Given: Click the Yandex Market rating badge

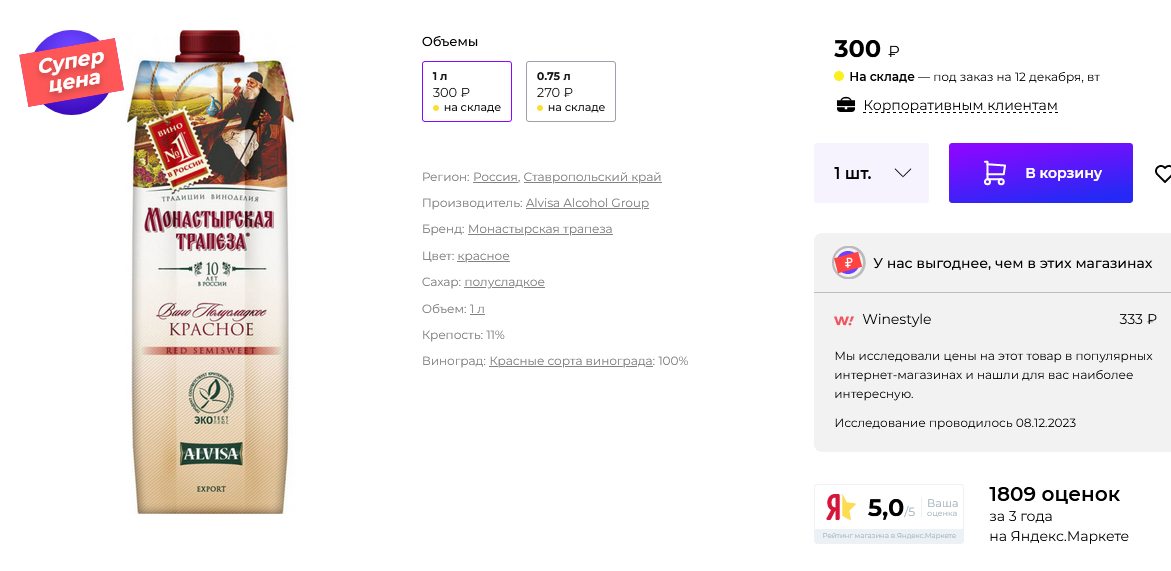Looking at the screenshot, I should [x=888, y=513].
